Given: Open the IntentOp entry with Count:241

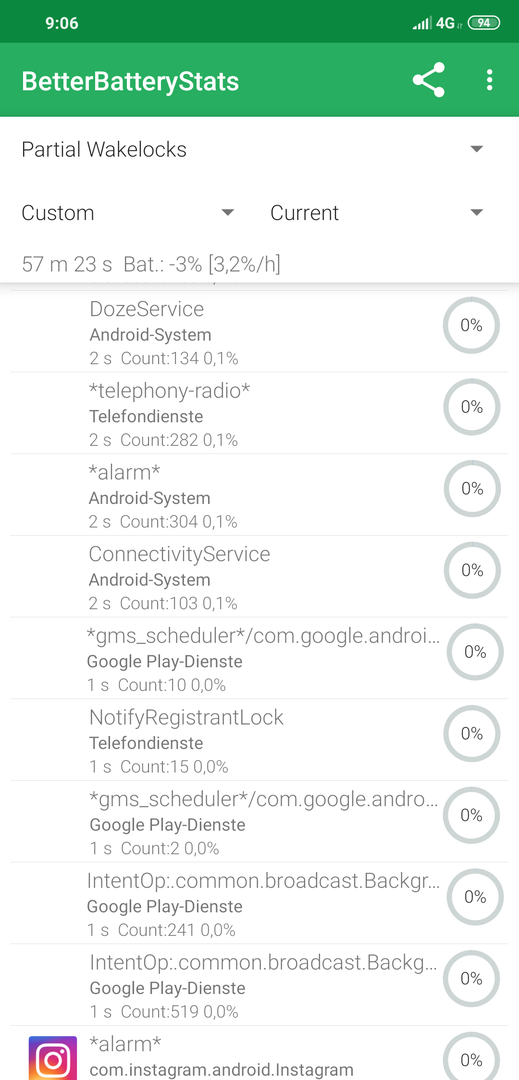Looking at the screenshot, I should tap(260, 903).
